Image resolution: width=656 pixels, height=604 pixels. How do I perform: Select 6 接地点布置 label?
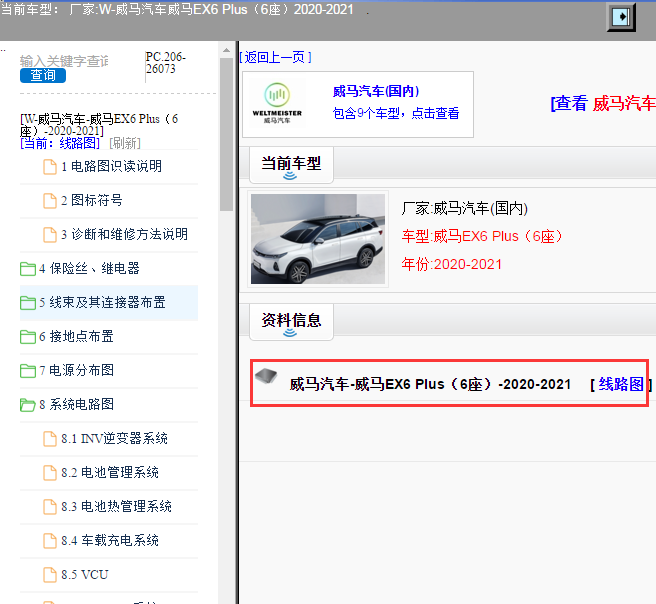pos(76,336)
